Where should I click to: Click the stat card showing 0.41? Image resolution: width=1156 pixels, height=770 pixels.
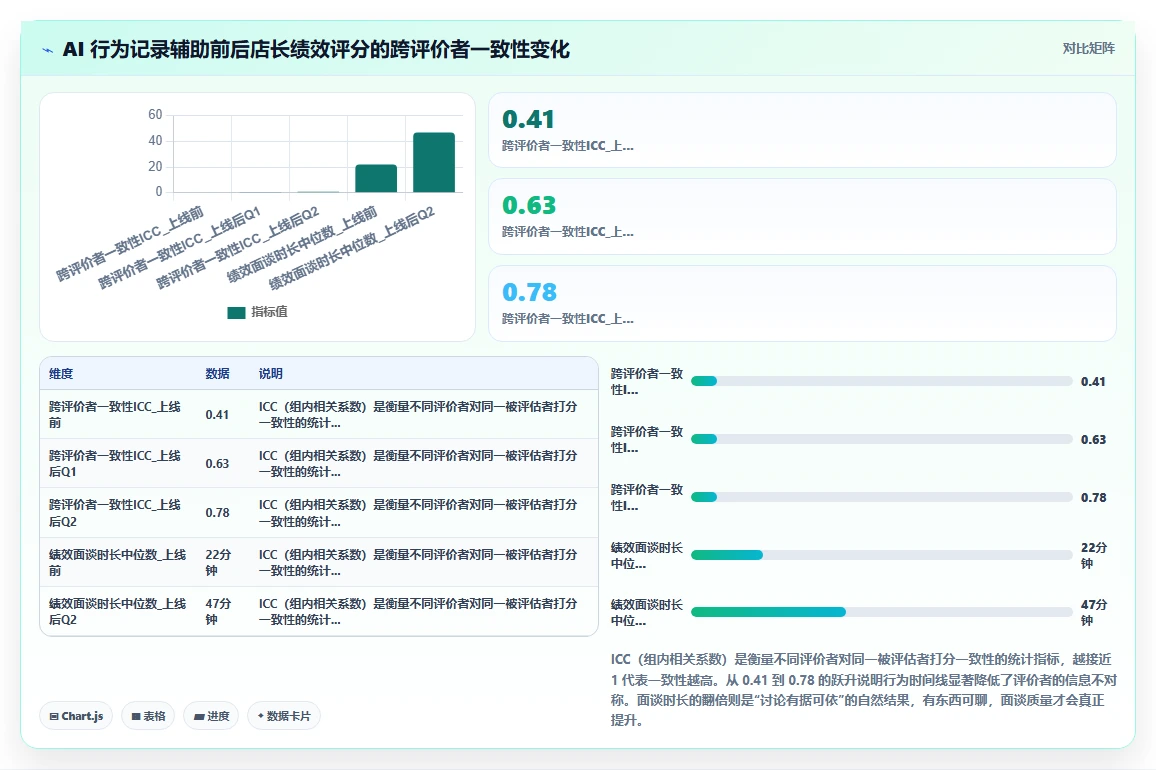click(802, 130)
